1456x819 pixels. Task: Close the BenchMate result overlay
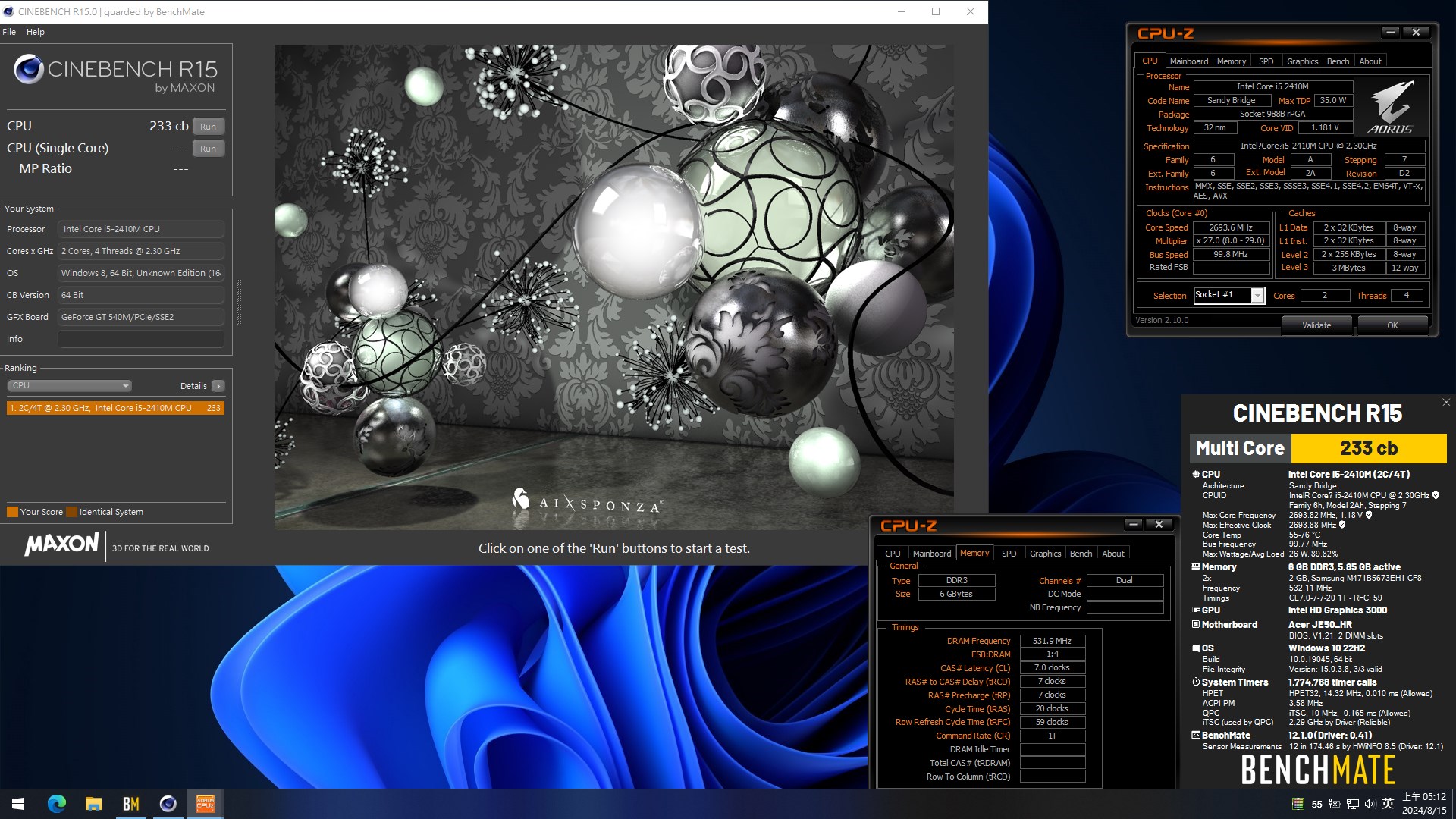(1445, 403)
